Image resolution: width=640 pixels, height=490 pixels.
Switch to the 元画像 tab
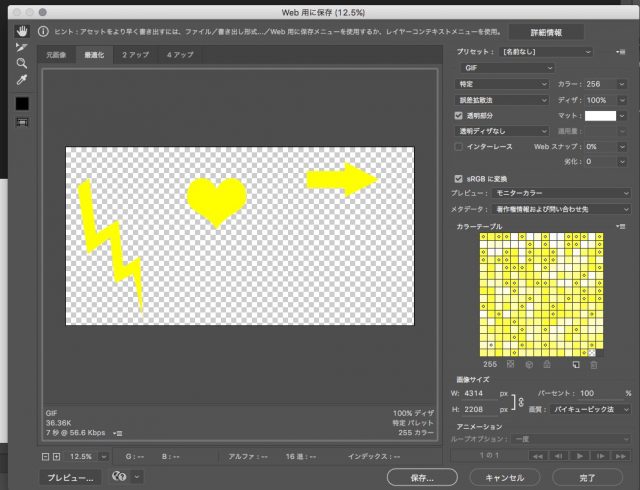56,55
